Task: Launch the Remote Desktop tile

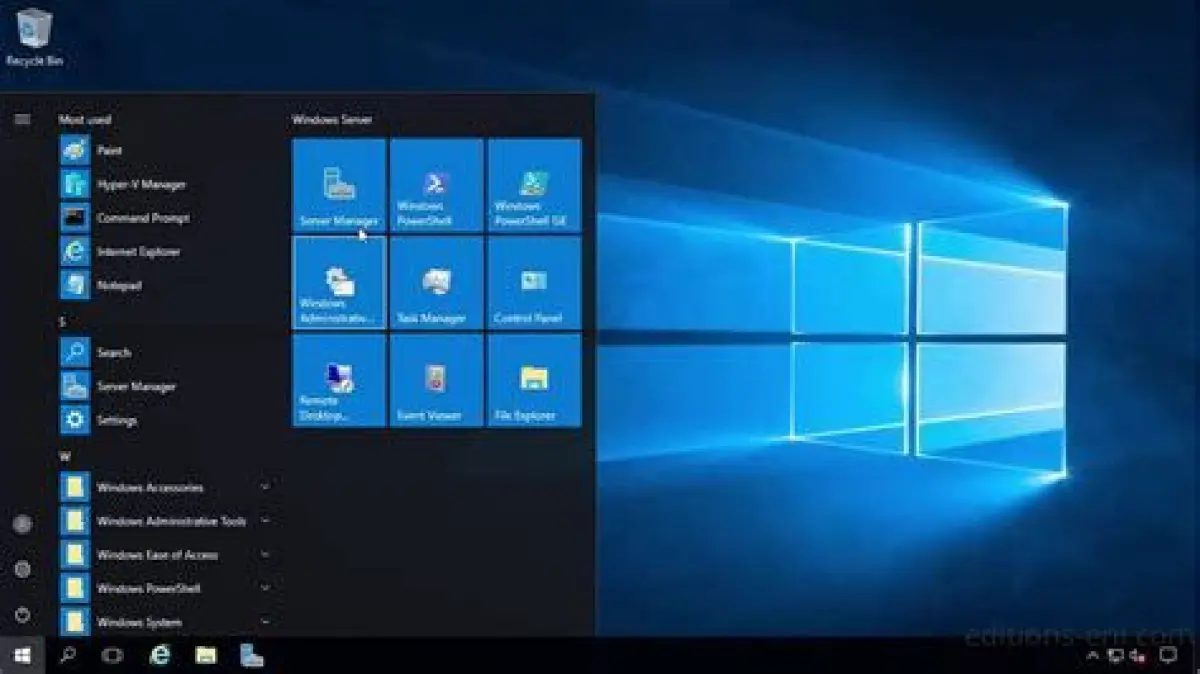Action: pyautogui.click(x=339, y=381)
